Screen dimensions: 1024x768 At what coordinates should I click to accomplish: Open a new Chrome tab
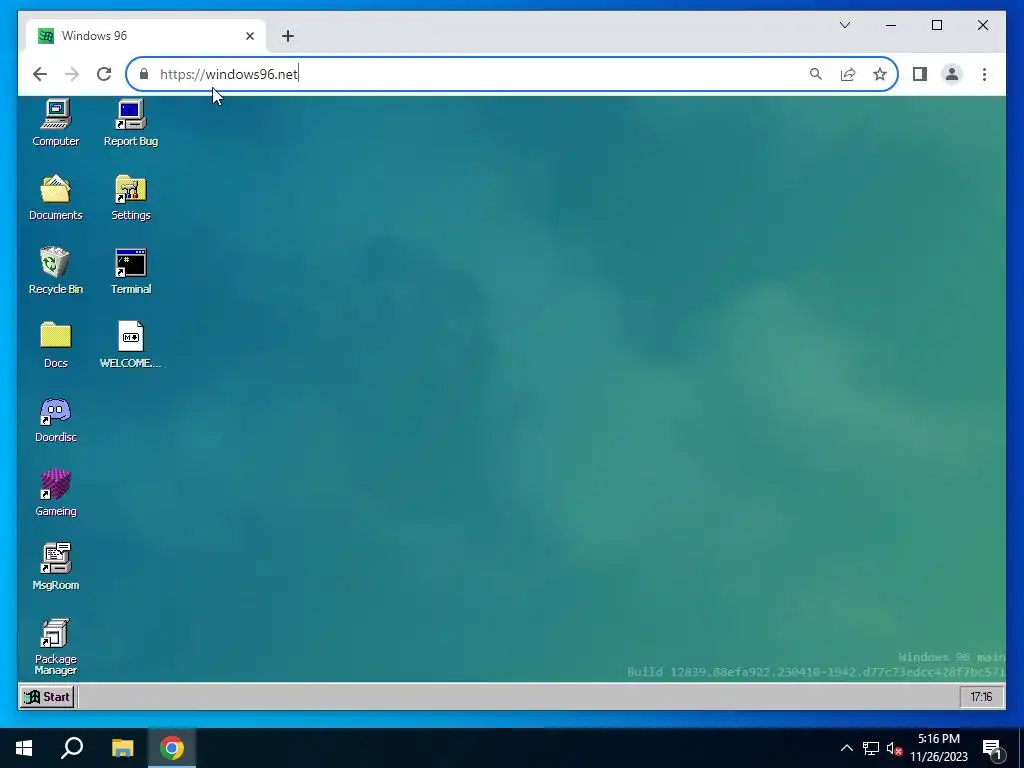[288, 36]
